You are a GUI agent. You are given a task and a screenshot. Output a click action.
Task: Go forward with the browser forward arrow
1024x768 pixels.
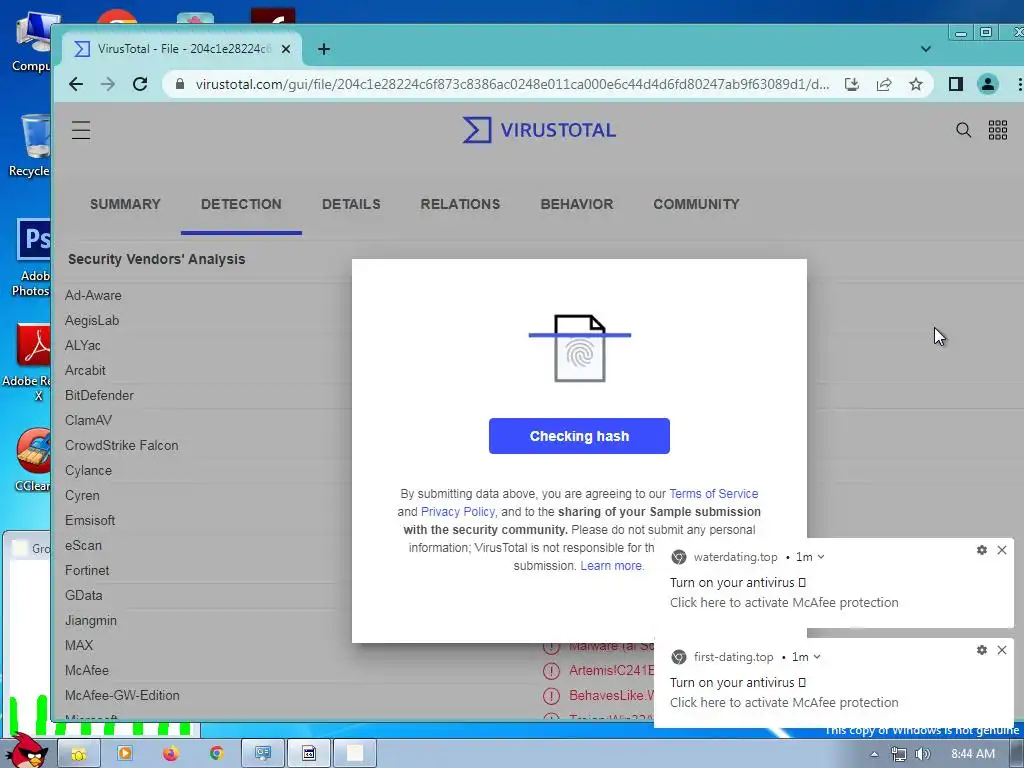[x=108, y=84]
